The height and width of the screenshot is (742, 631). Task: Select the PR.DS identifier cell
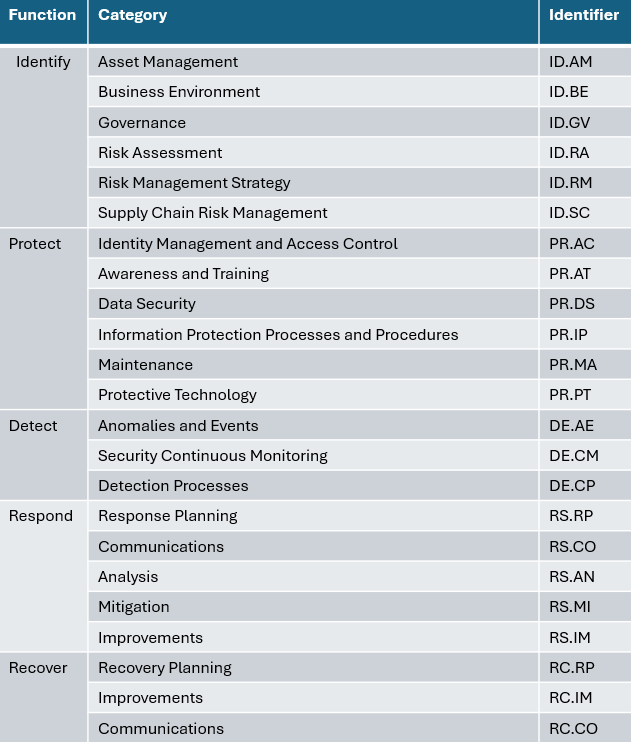click(585, 304)
